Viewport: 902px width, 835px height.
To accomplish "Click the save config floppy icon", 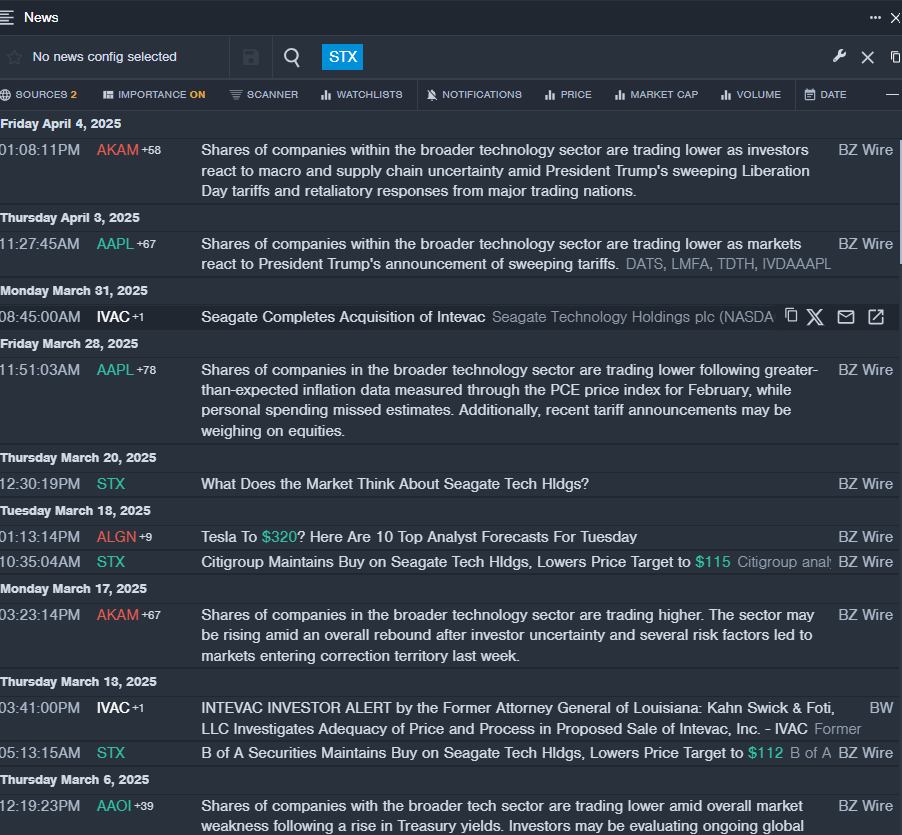I will click(x=251, y=57).
